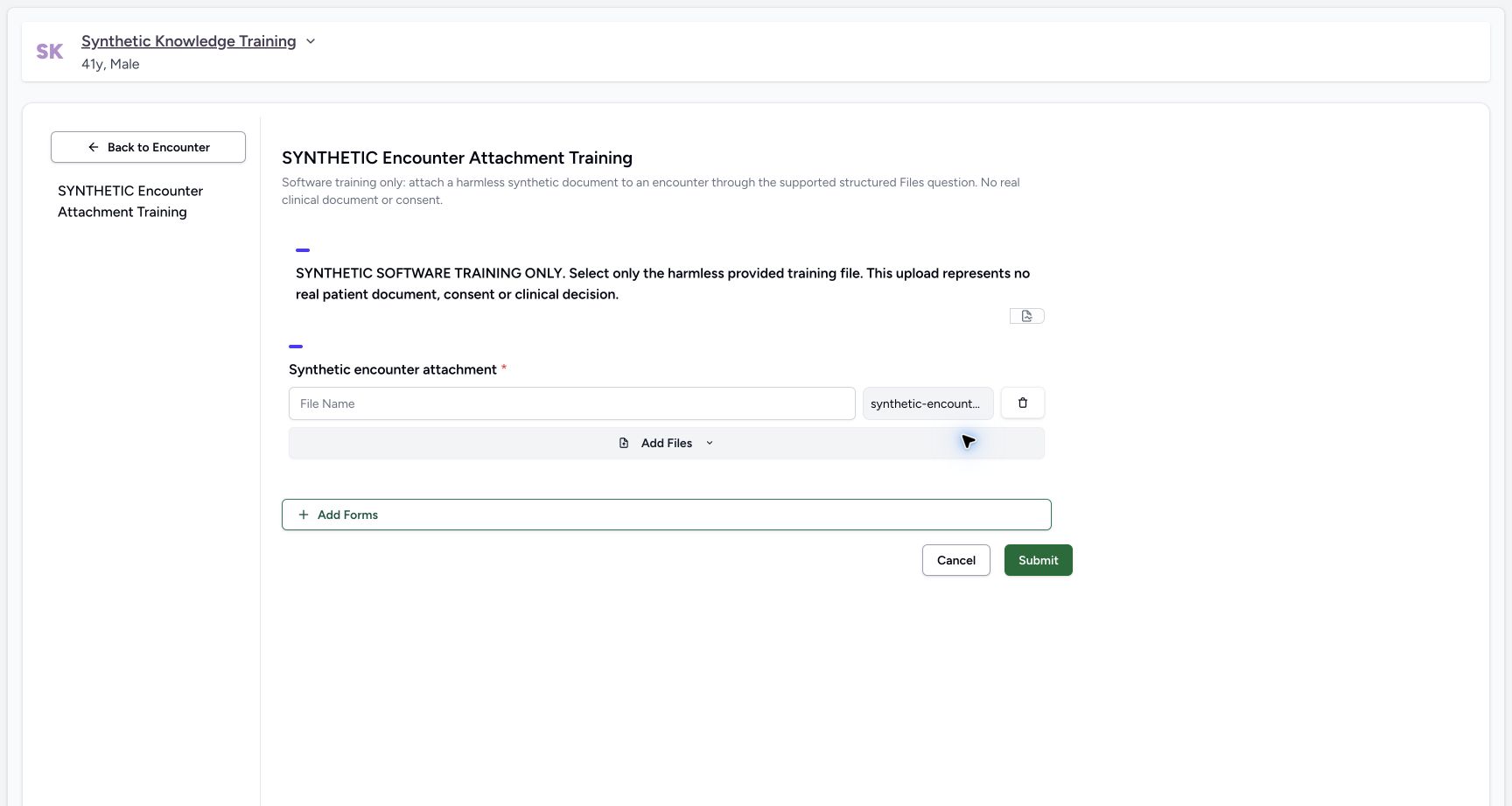Click the 41y, Male patient details text
The height and width of the screenshot is (806, 1512).
click(110, 64)
